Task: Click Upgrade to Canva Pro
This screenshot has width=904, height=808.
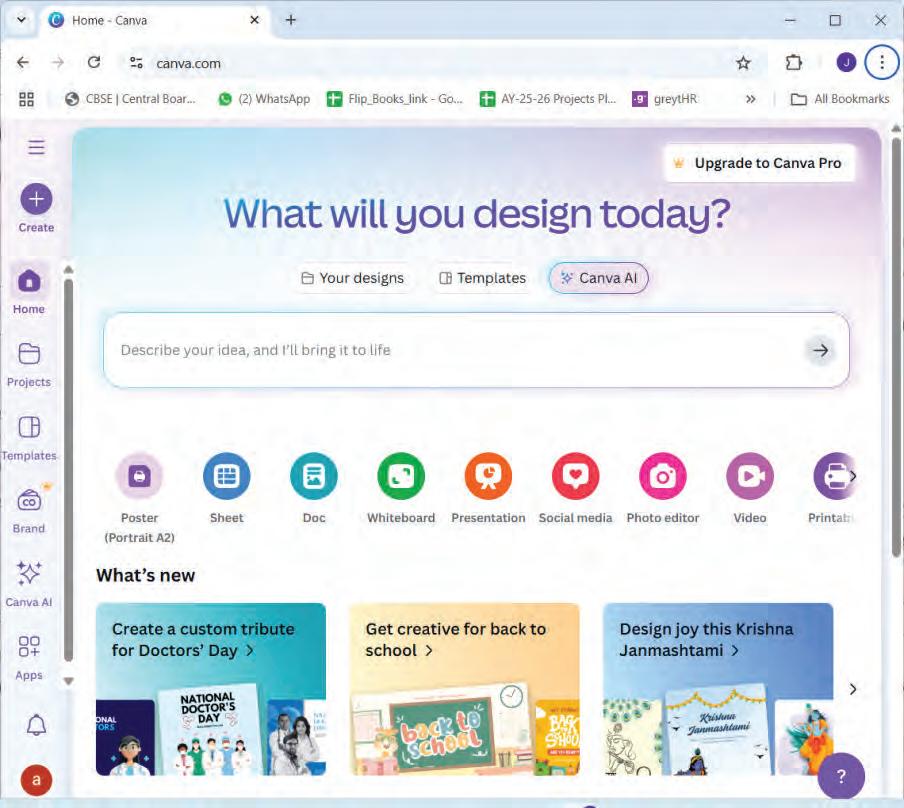Action: click(759, 163)
